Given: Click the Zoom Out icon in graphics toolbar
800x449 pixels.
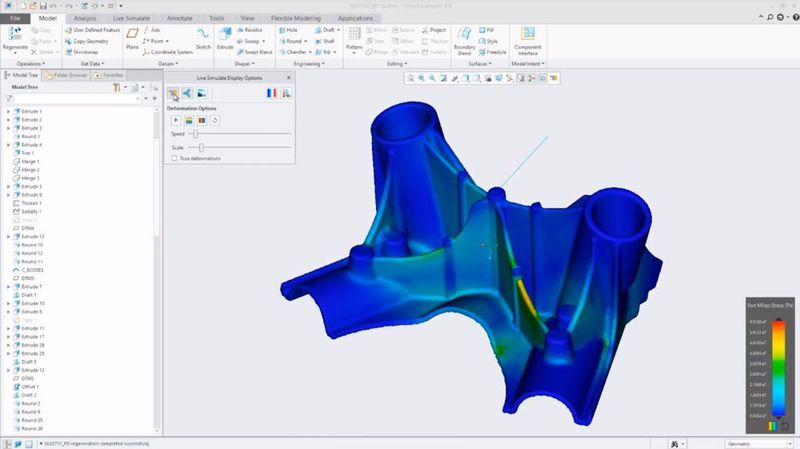Looking at the screenshot, I should point(432,78).
